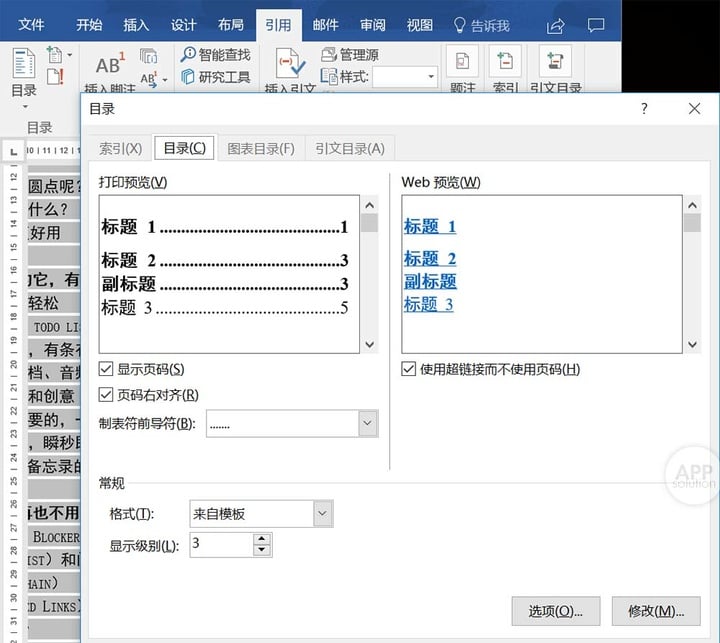Click the 插入引文 insert citation icon
The height and width of the screenshot is (643, 720).
point(291,63)
